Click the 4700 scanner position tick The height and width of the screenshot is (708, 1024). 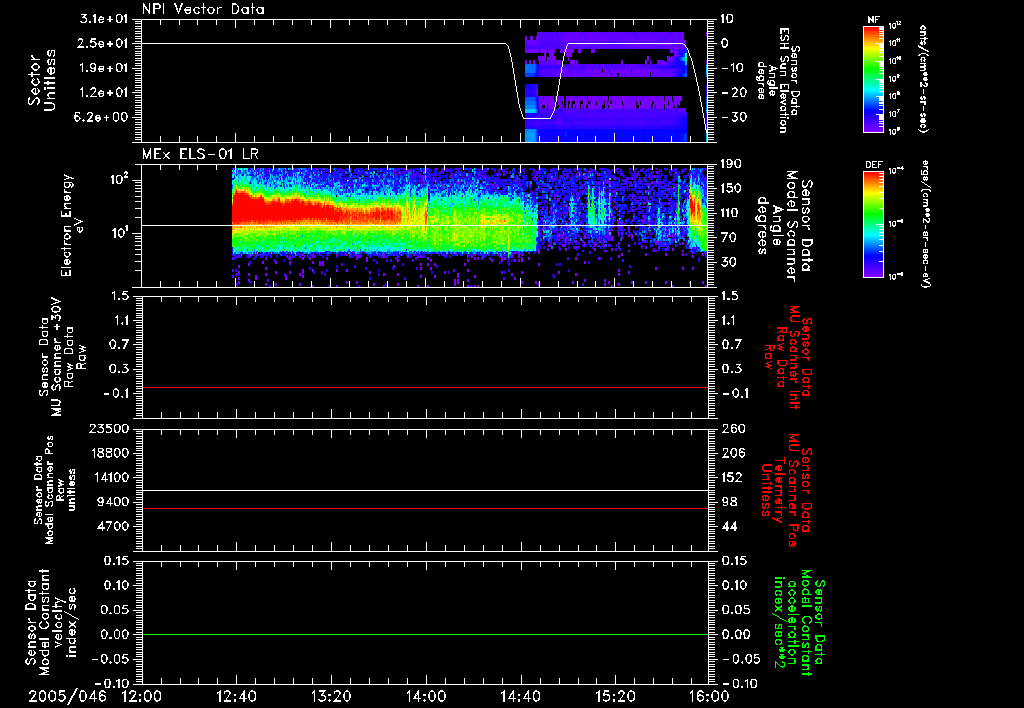(x=113, y=526)
